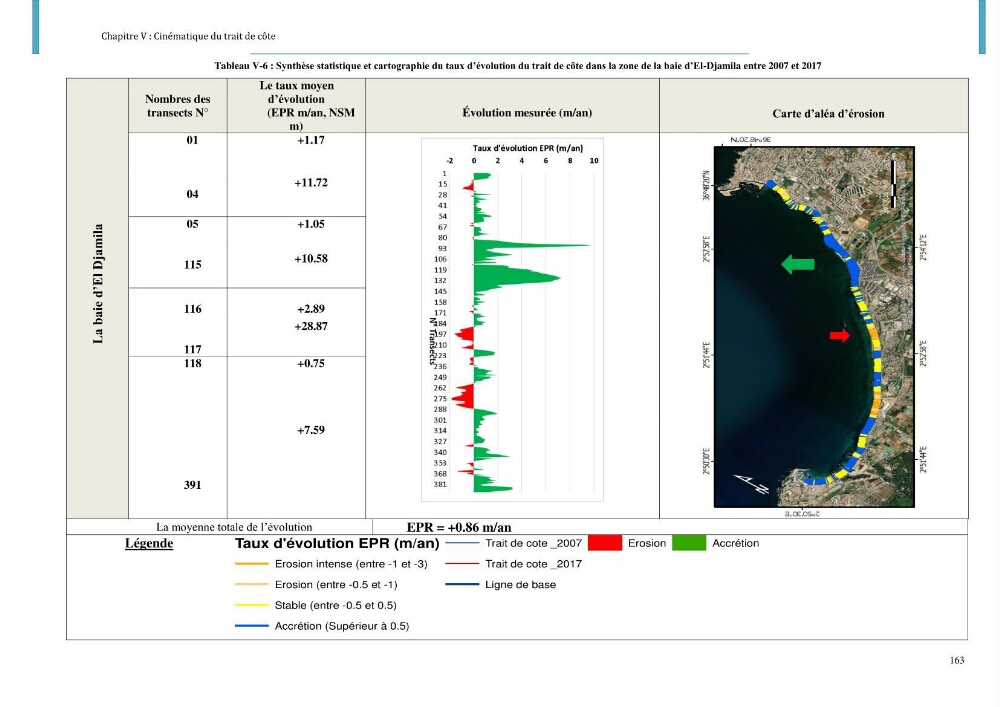This screenshot has width=1000, height=707.
Task: Click the 'N° Transects' vertical axis label
Action: (432, 341)
